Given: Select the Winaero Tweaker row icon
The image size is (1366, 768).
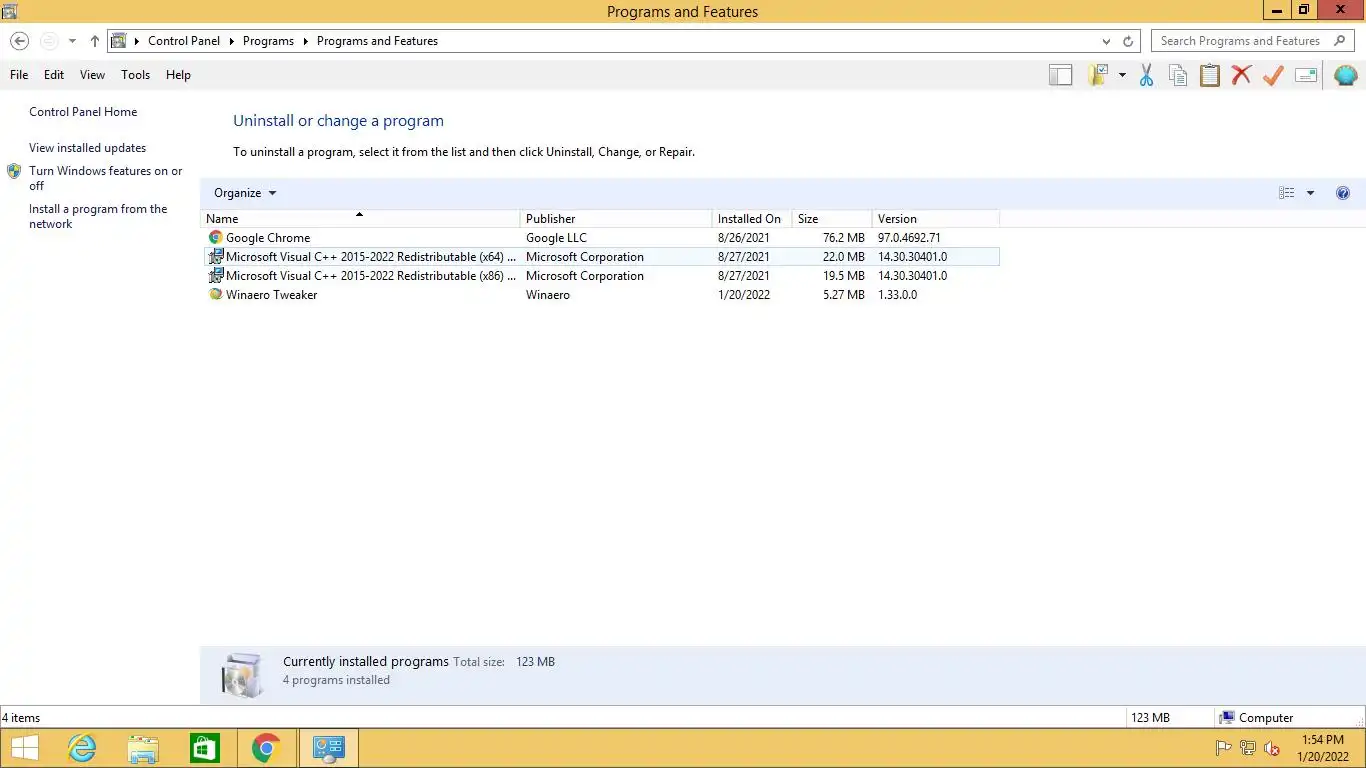Looking at the screenshot, I should (215, 295).
